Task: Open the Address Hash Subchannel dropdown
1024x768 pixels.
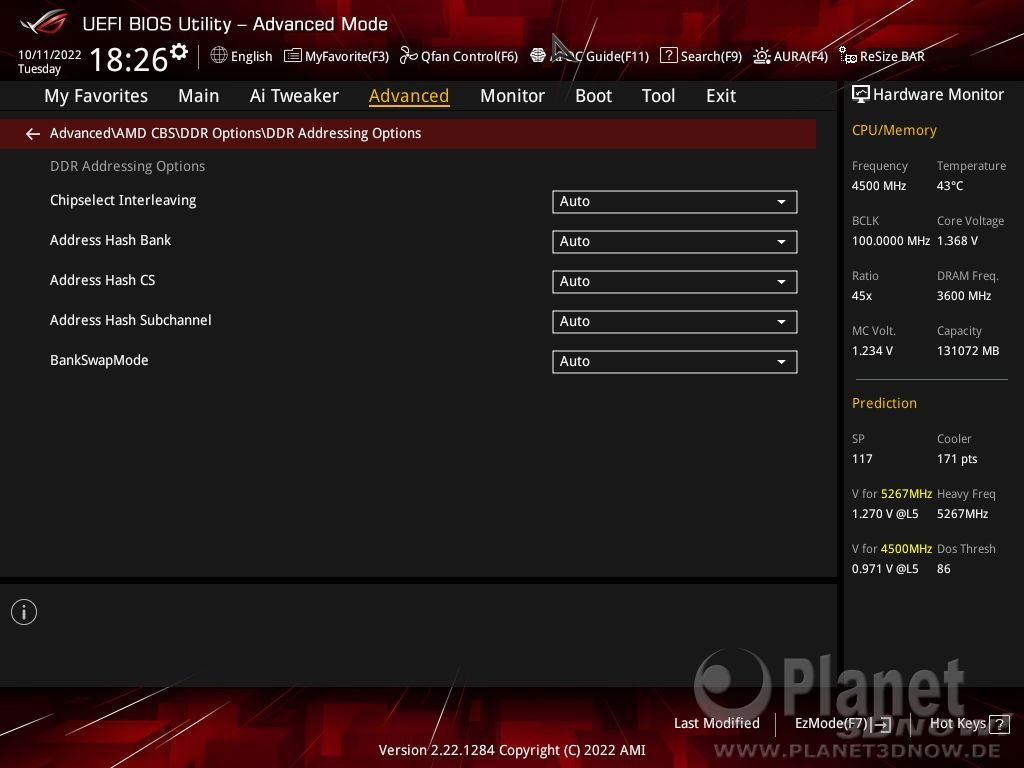Action: coord(675,321)
